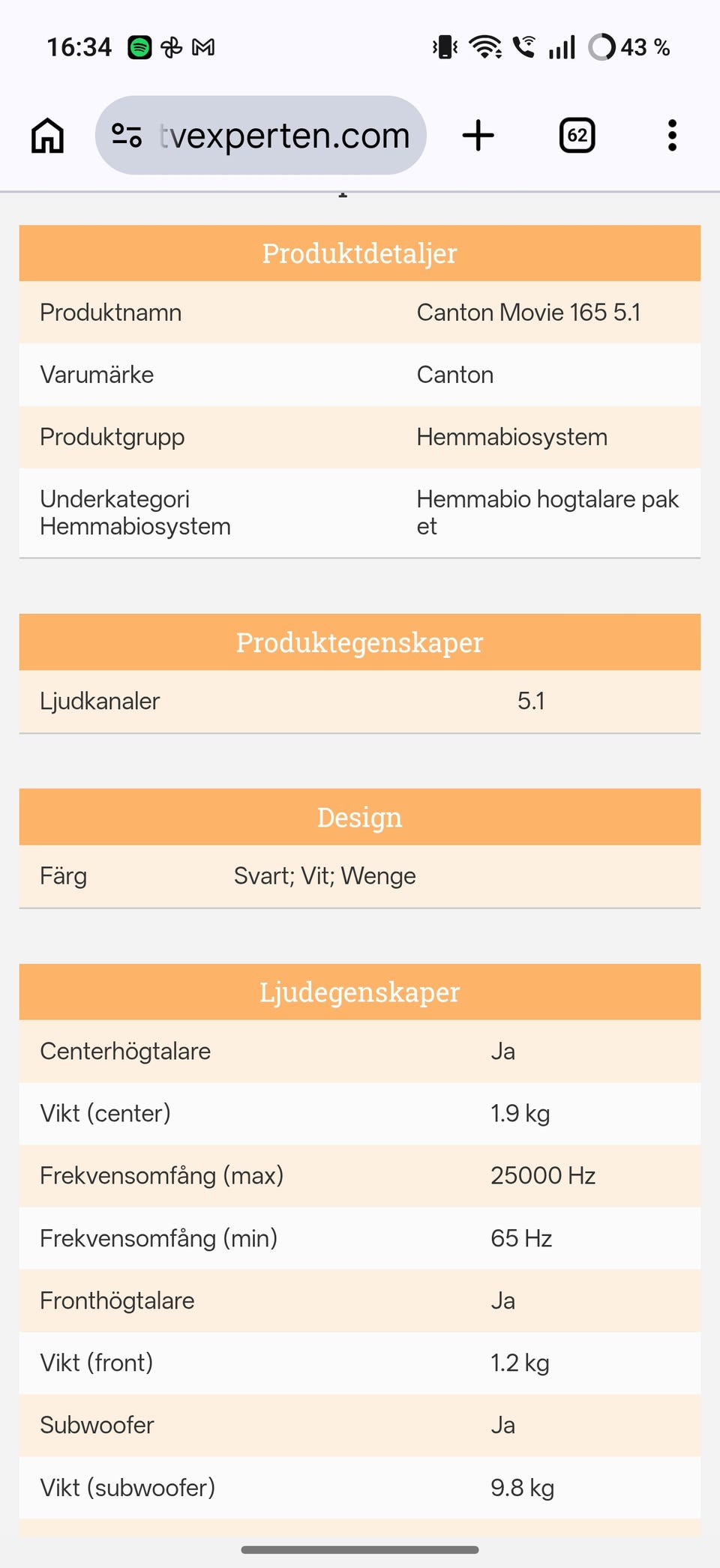The image size is (720, 1568).
Task: Tap the Gmail notification icon
Action: [x=203, y=47]
